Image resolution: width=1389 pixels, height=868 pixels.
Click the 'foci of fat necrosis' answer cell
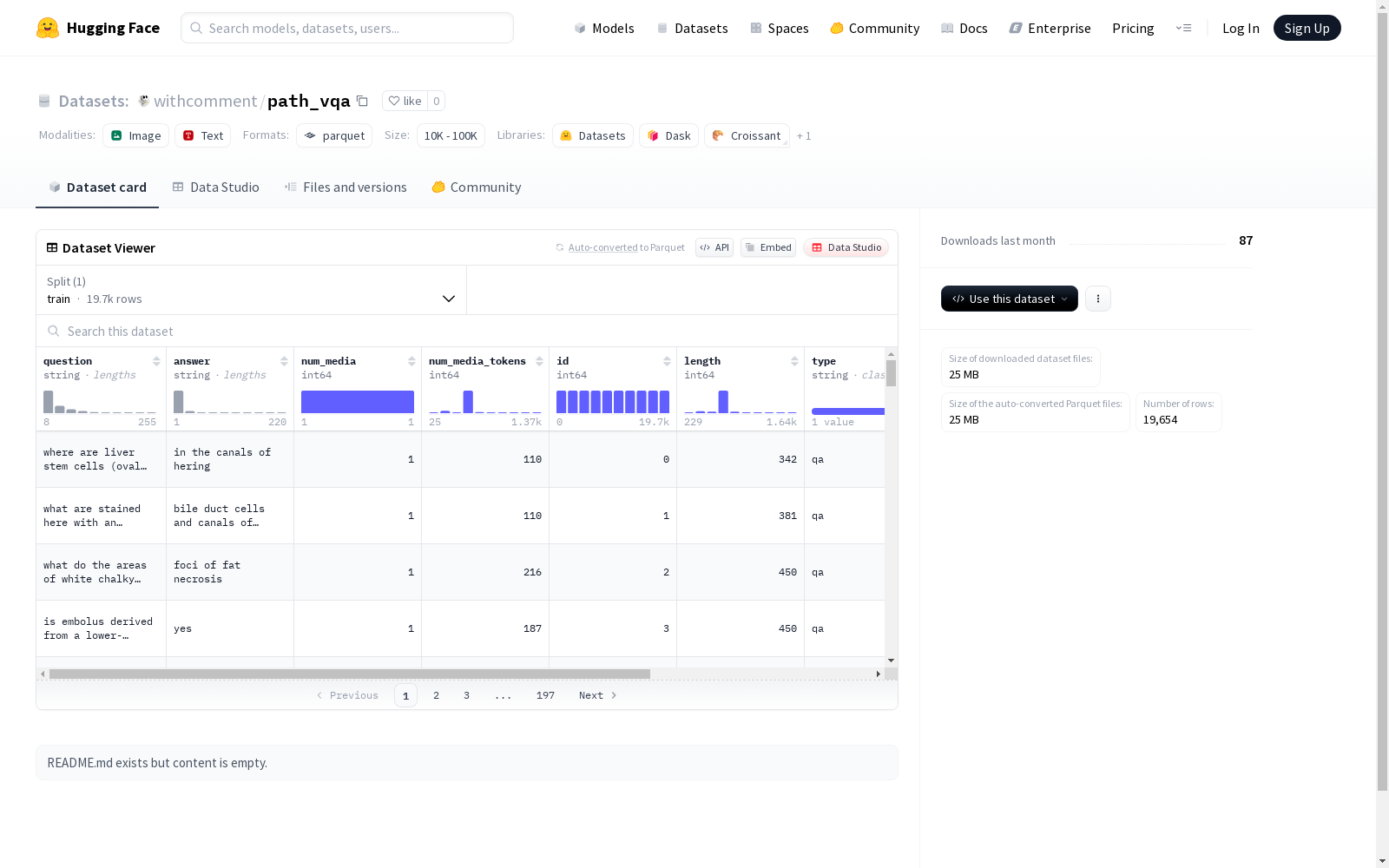click(x=230, y=572)
